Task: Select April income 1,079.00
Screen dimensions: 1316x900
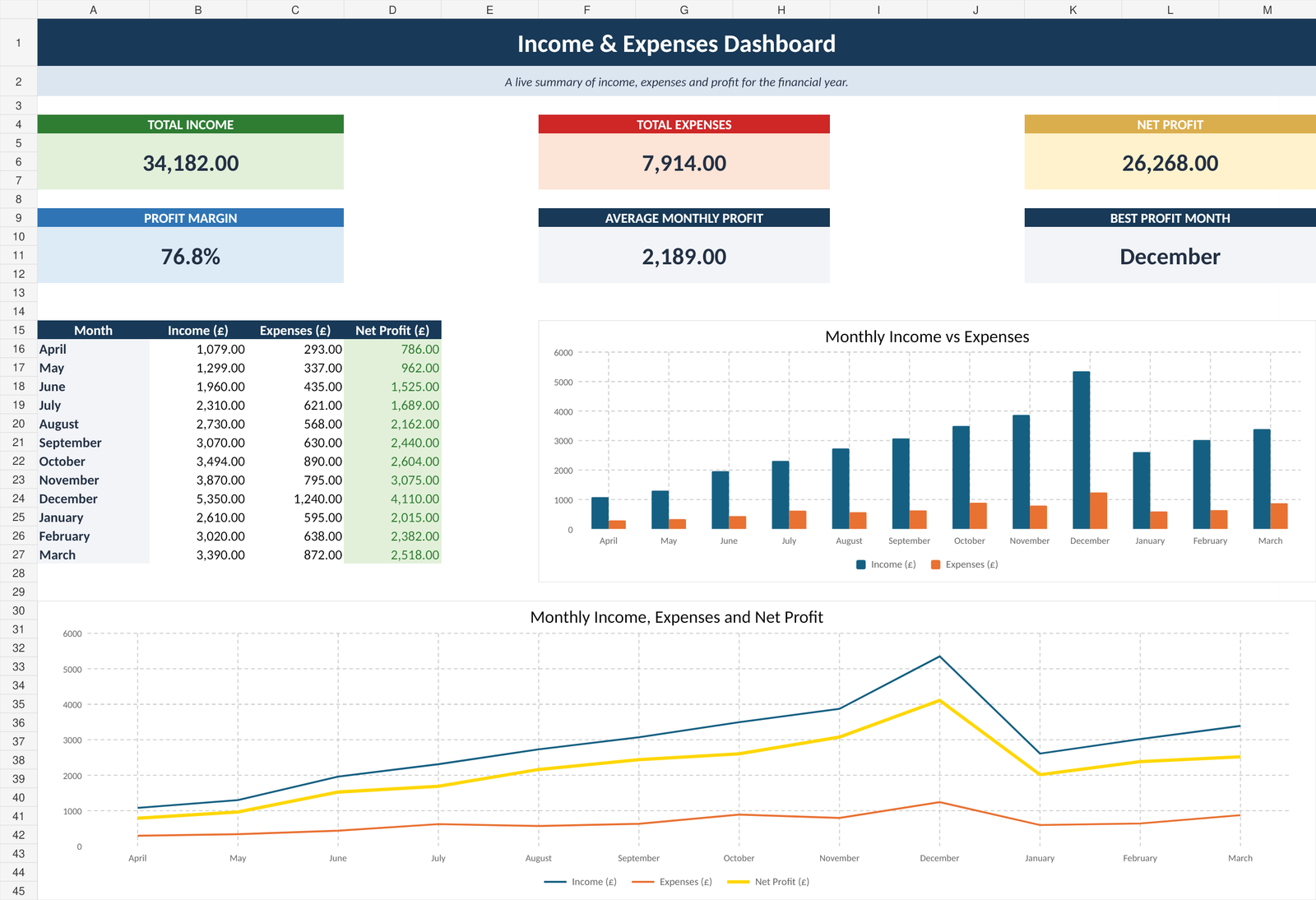Action: click(198, 349)
